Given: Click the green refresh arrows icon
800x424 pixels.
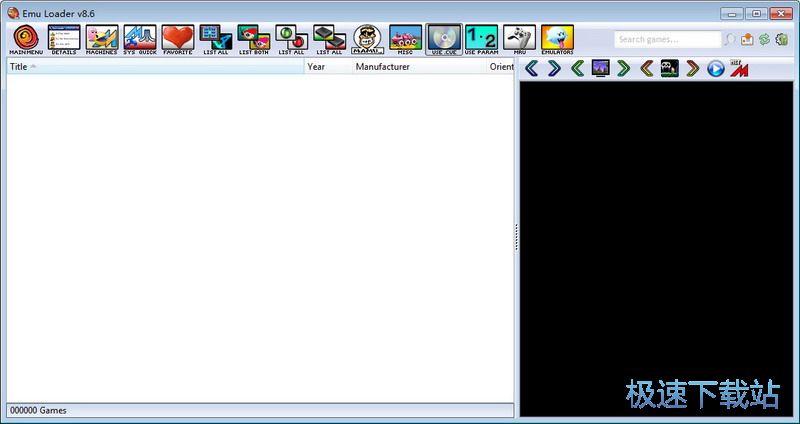Looking at the screenshot, I should pyautogui.click(x=764, y=40).
